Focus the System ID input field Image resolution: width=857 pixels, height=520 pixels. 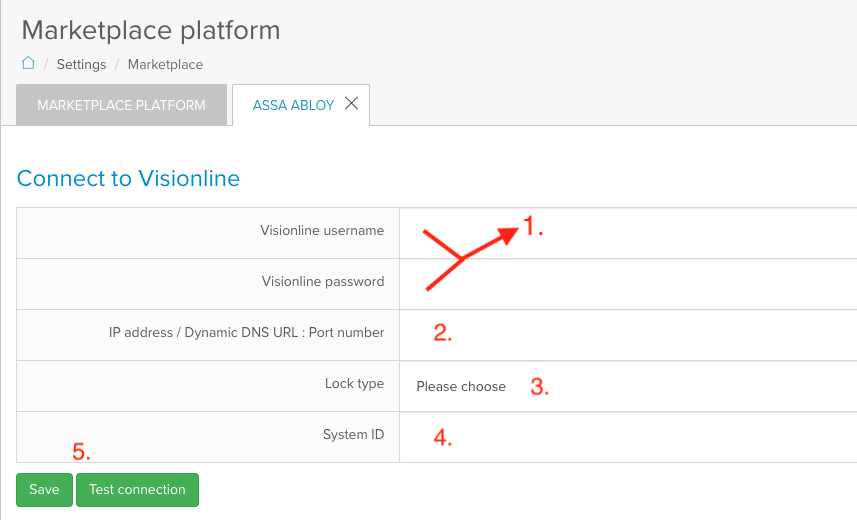[628, 437]
